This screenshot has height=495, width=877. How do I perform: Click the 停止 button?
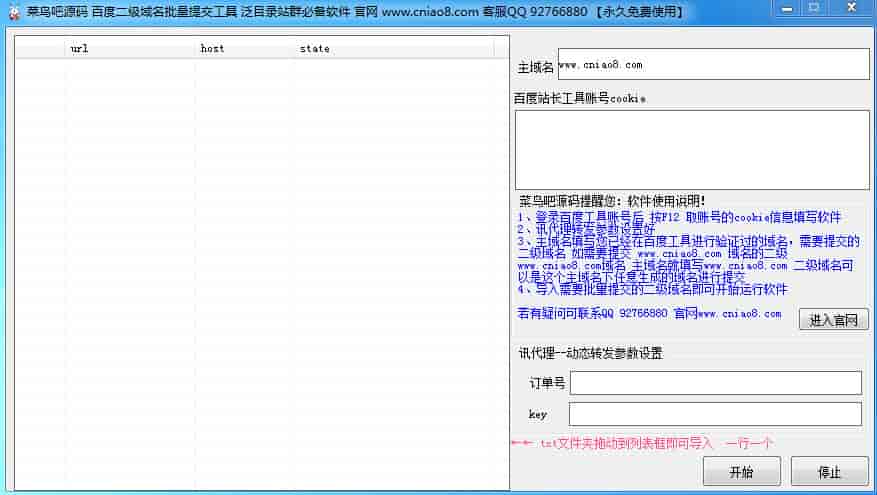829,472
